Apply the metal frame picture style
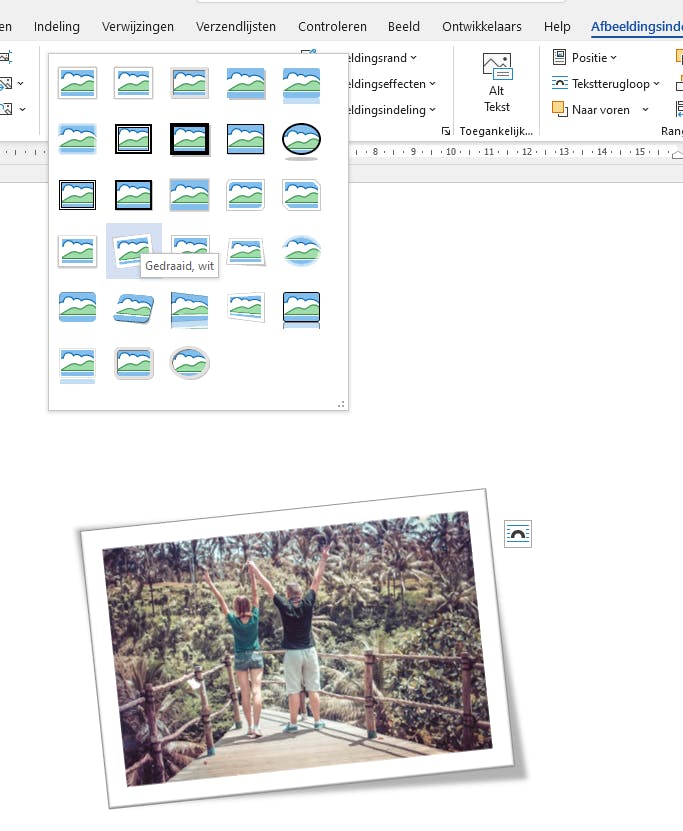Viewport: 683px width, 831px height. (x=190, y=83)
